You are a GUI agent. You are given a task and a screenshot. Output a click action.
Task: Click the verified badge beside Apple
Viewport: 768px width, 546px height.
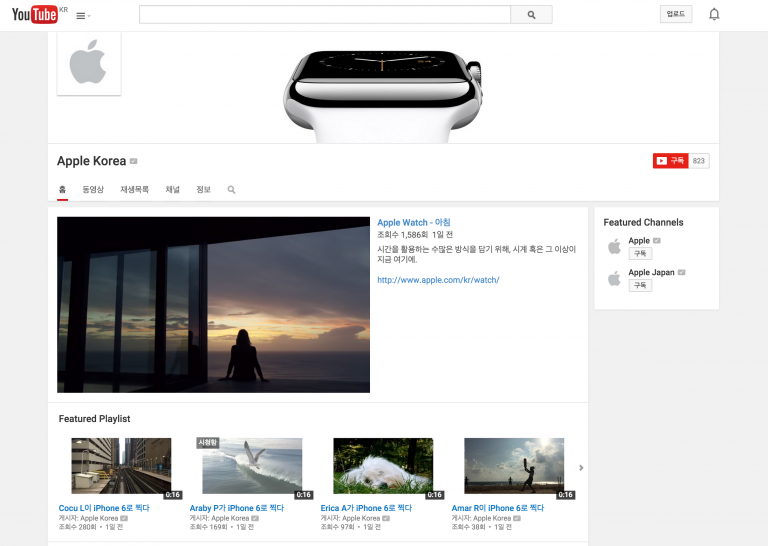657,240
